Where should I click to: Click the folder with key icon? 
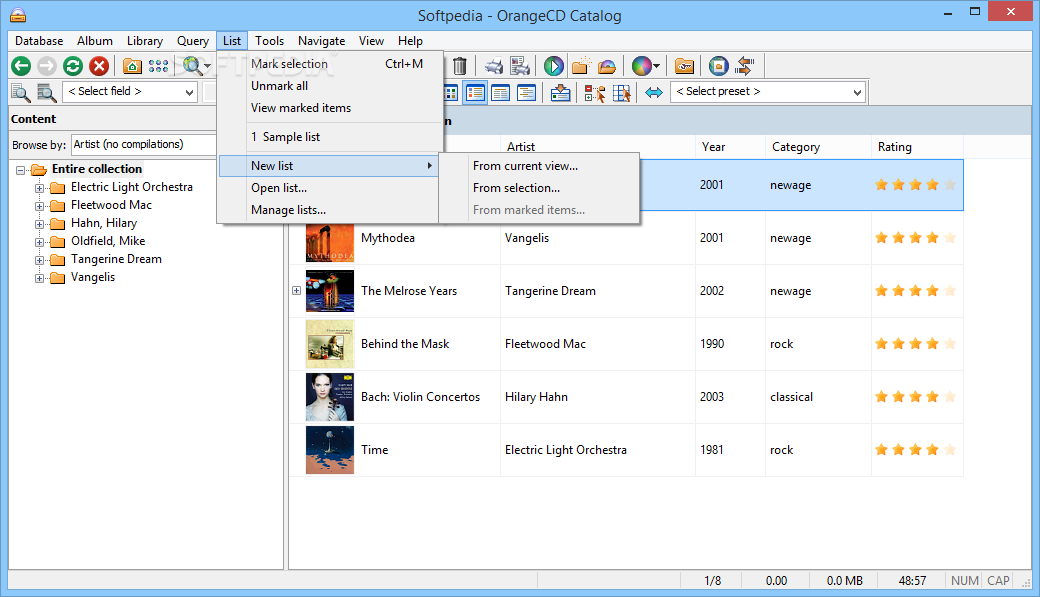(x=684, y=66)
